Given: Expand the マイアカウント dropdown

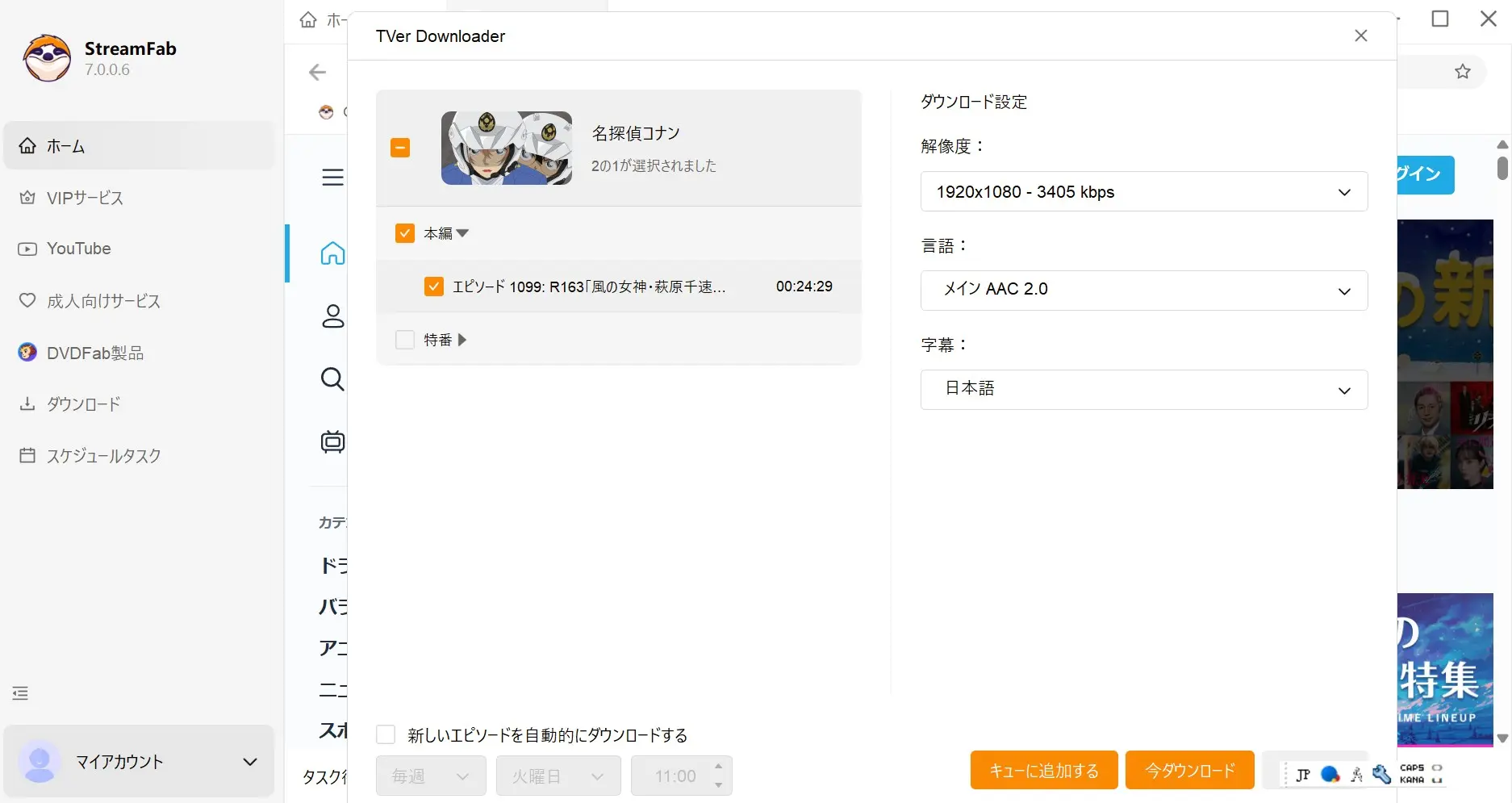Looking at the screenshot, I should coord(250,762).
